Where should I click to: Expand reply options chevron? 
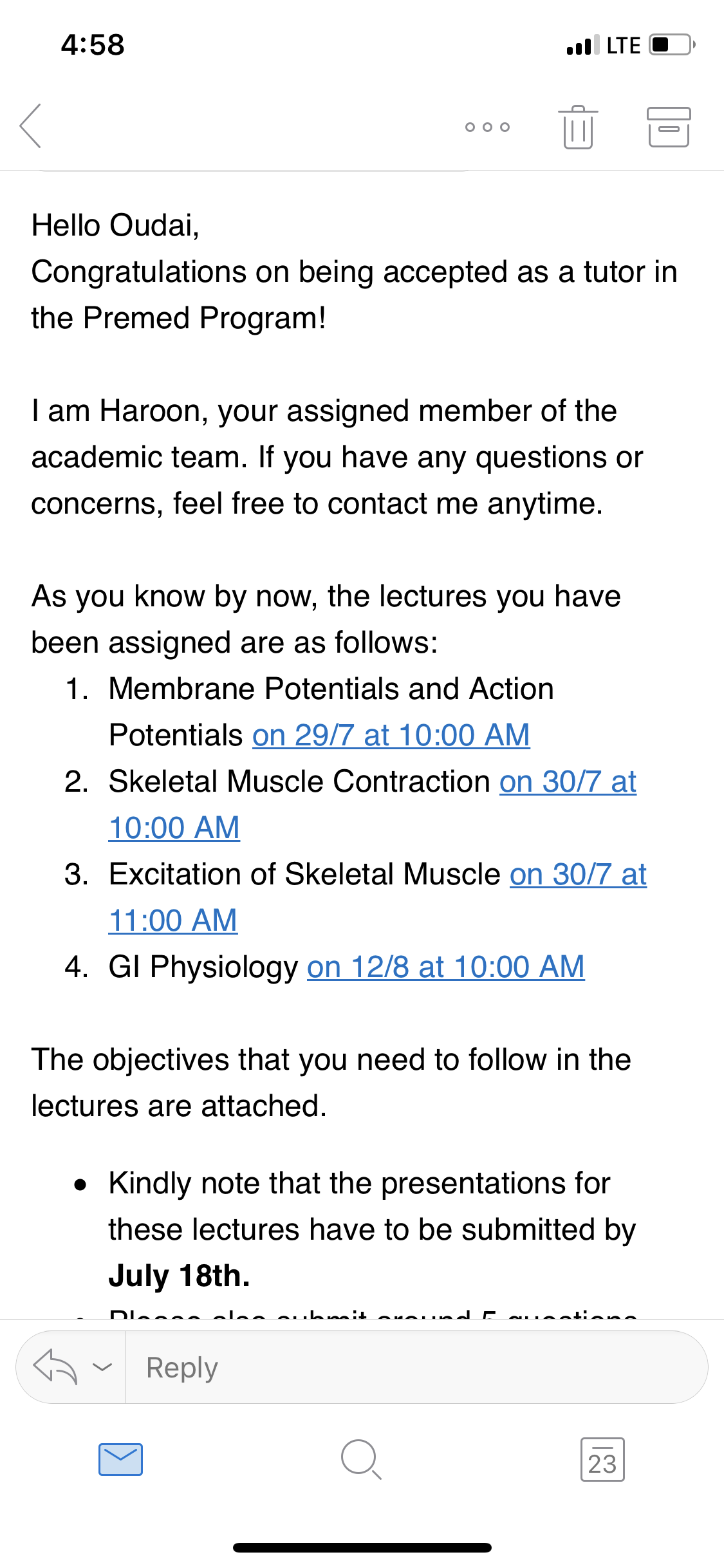pos(102,1366)
